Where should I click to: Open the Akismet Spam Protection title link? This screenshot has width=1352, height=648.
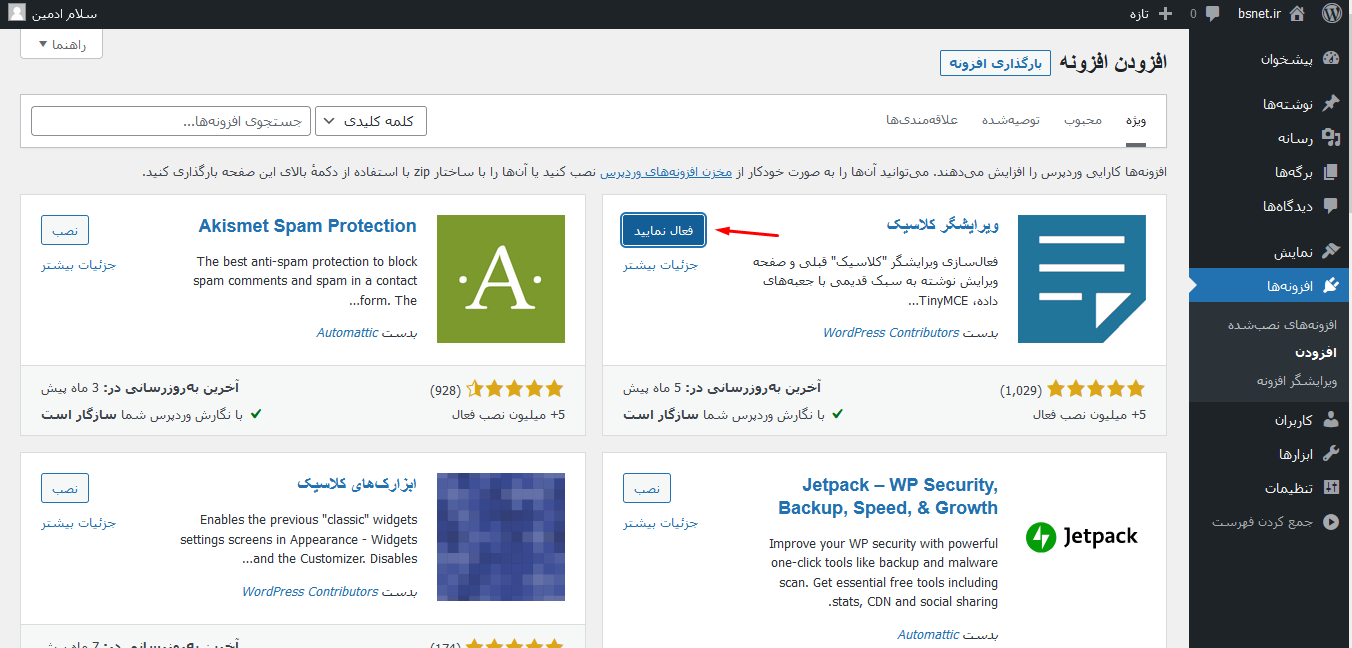[x=308, y=226]
